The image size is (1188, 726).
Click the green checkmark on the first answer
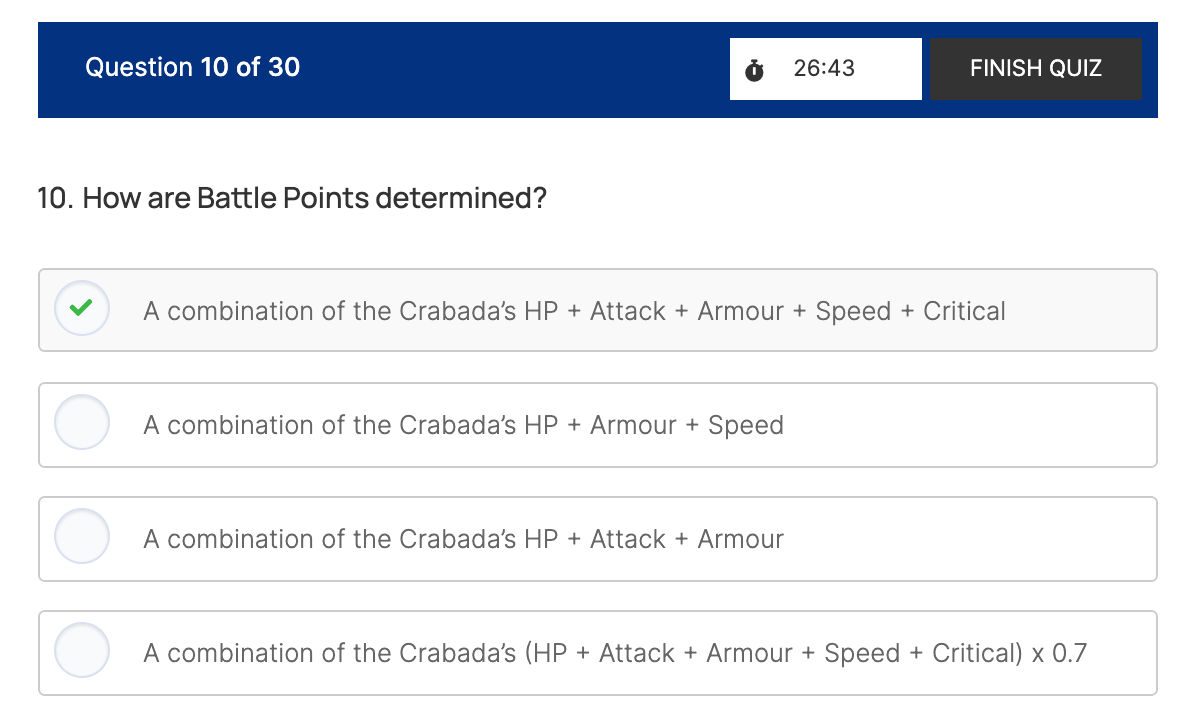click(x=81, y=309)
